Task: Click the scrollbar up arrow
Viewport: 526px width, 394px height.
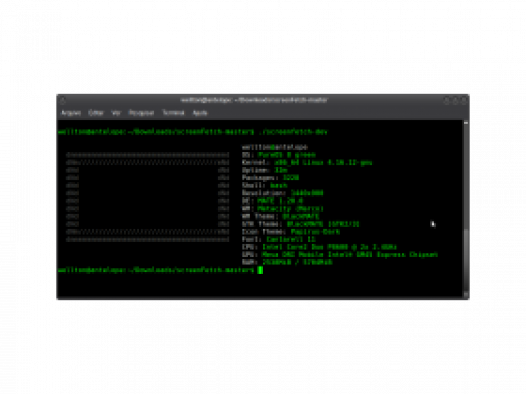Action: (x=466, y=123)
